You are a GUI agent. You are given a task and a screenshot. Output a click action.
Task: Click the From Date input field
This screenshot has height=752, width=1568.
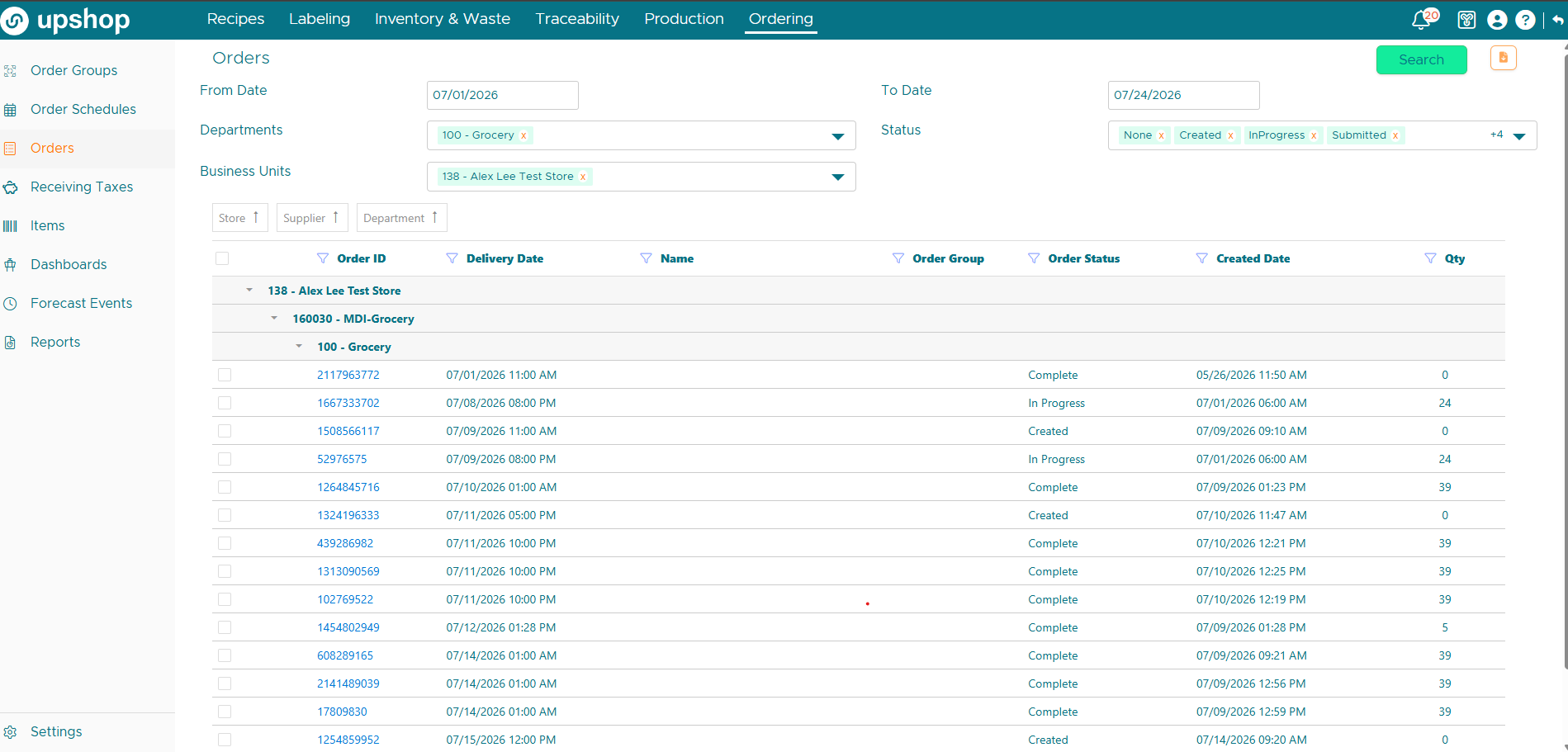[503, 95]
